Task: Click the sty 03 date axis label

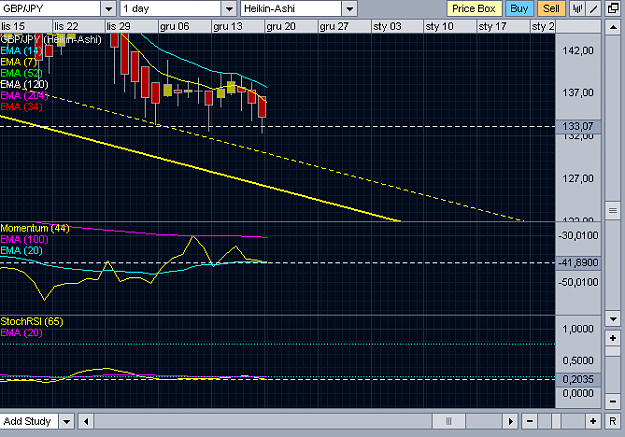Action: [x=387, y=27]
